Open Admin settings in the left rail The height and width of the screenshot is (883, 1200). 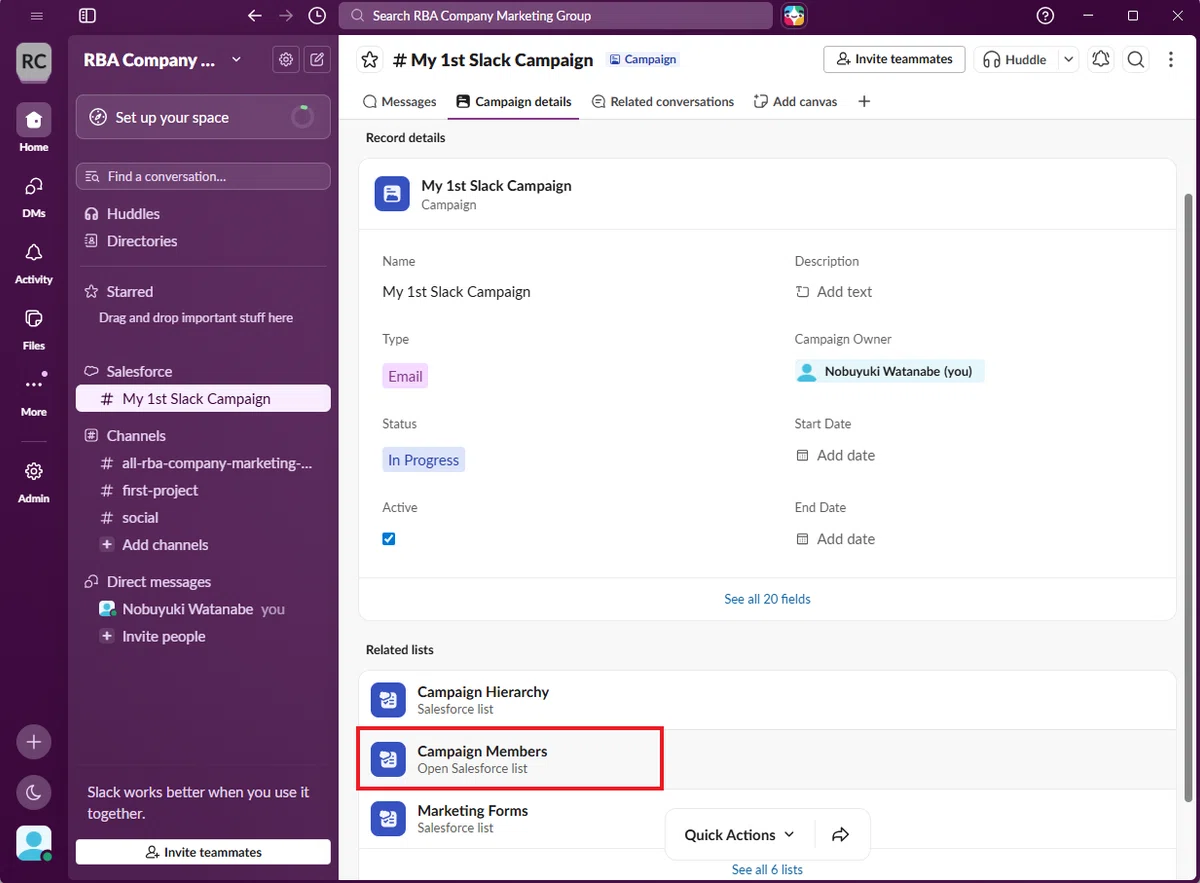click(34, 480)
